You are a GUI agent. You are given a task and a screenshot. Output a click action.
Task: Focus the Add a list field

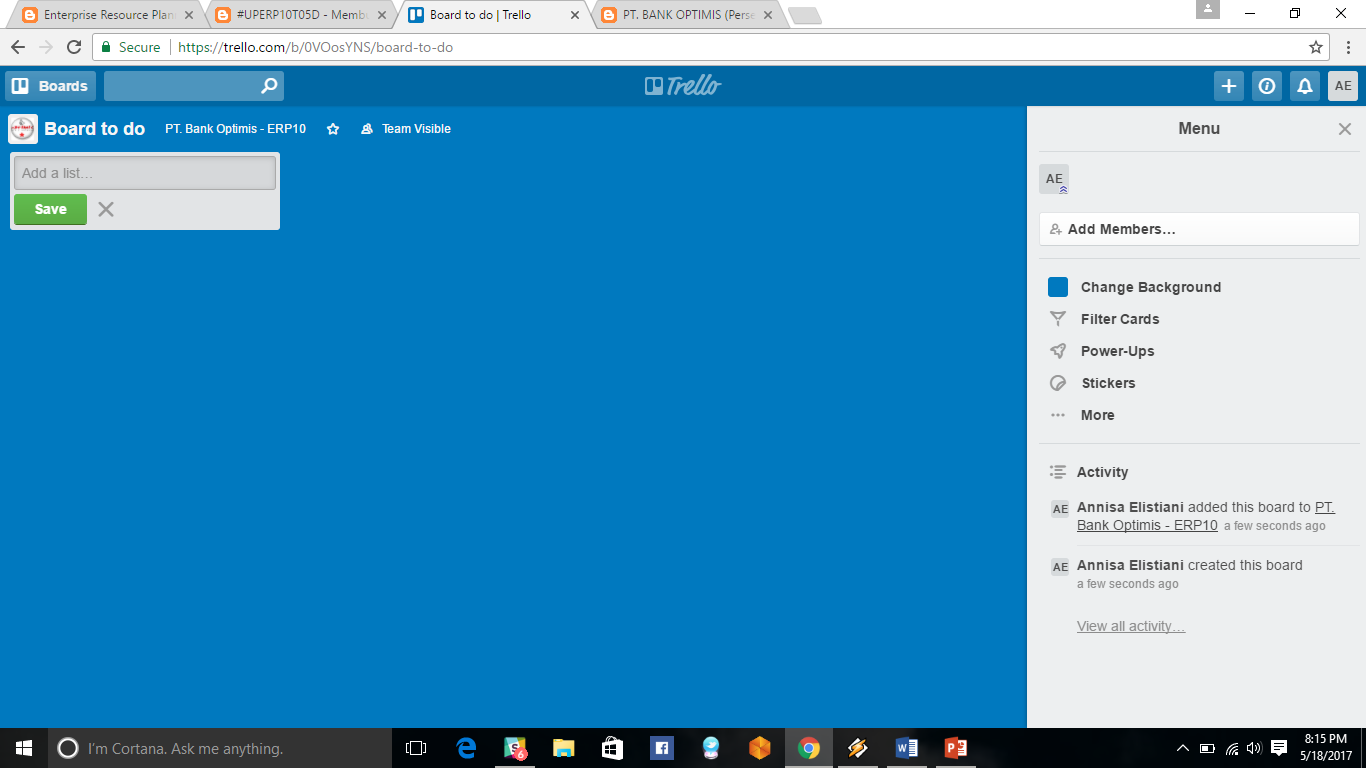(145, 173)
